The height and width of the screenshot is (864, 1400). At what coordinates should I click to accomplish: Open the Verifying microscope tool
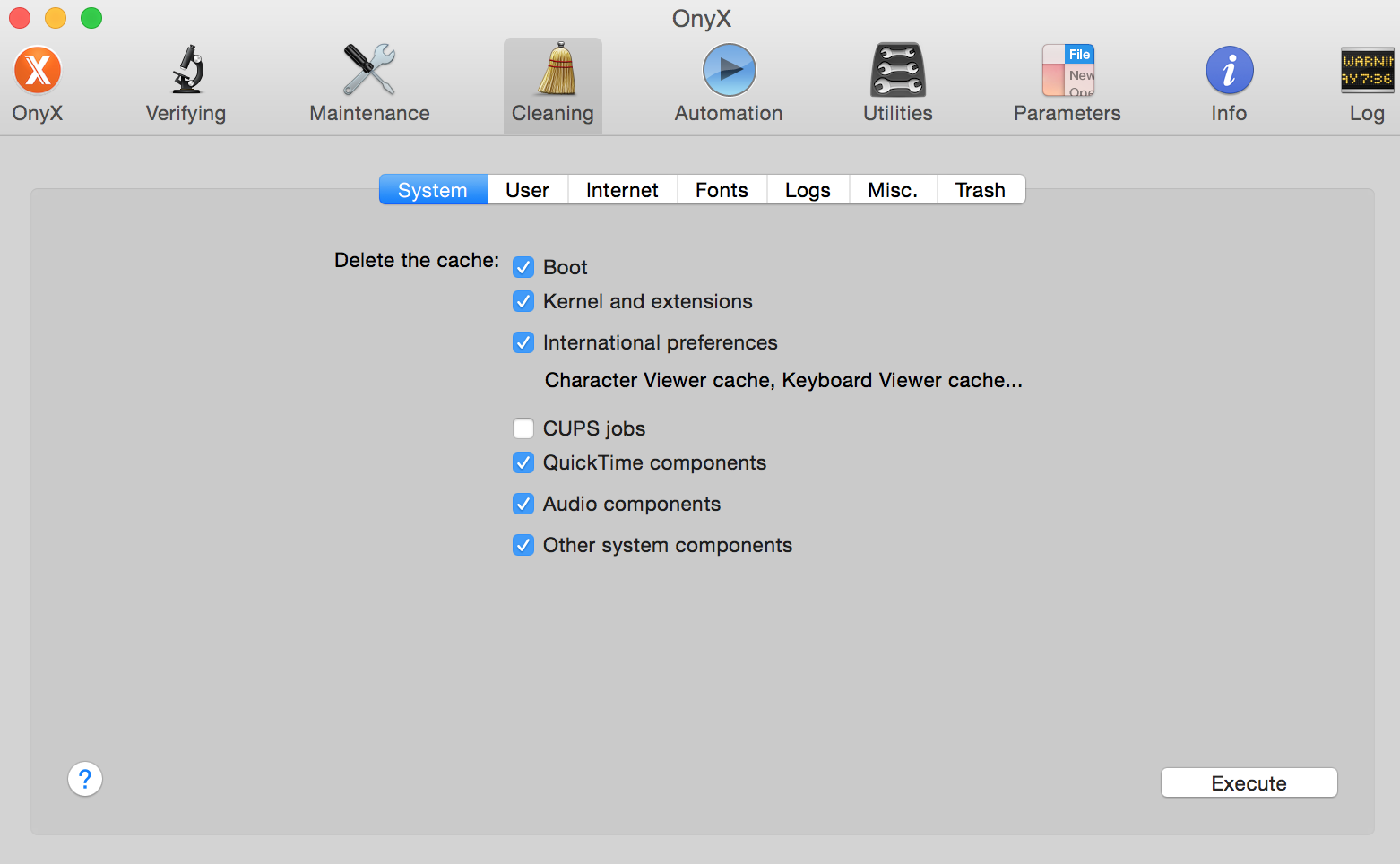coord(186,85)
